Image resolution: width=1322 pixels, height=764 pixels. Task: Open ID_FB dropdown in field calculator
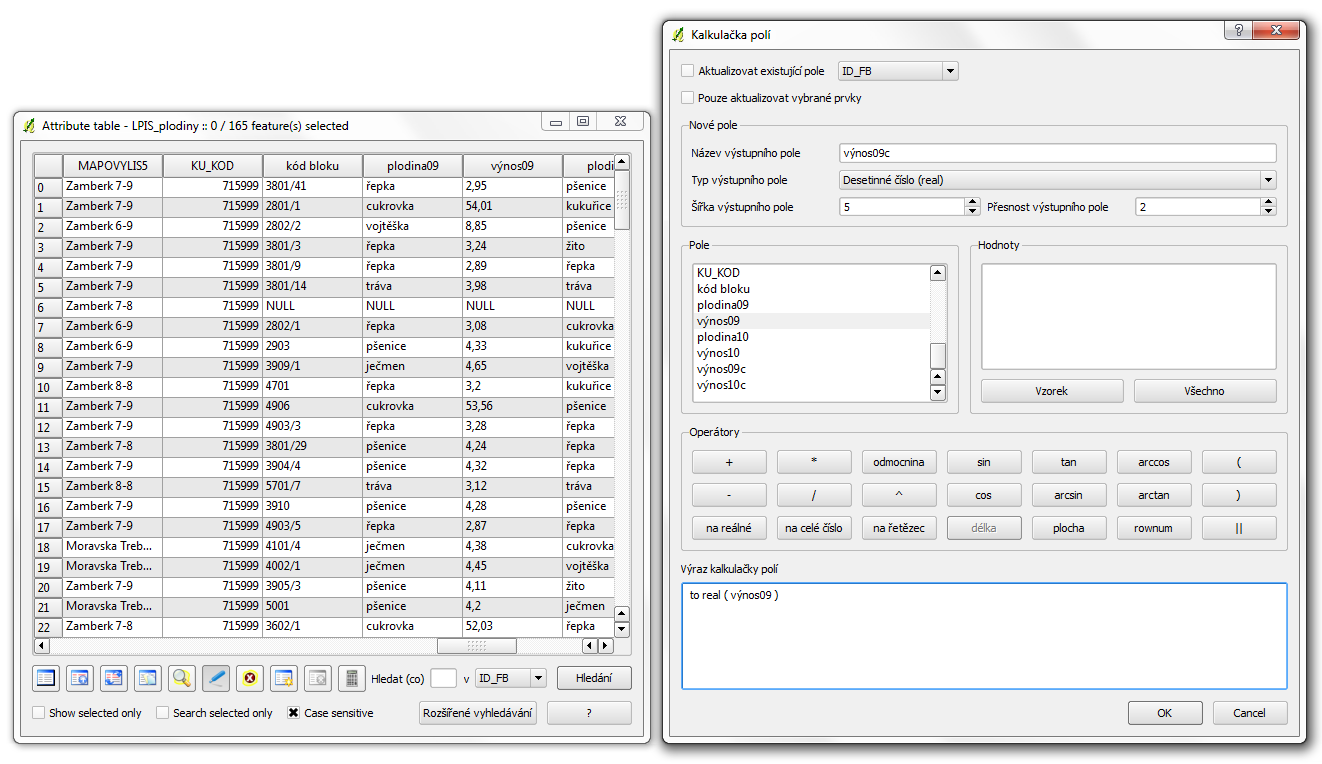tap(898, 71)
